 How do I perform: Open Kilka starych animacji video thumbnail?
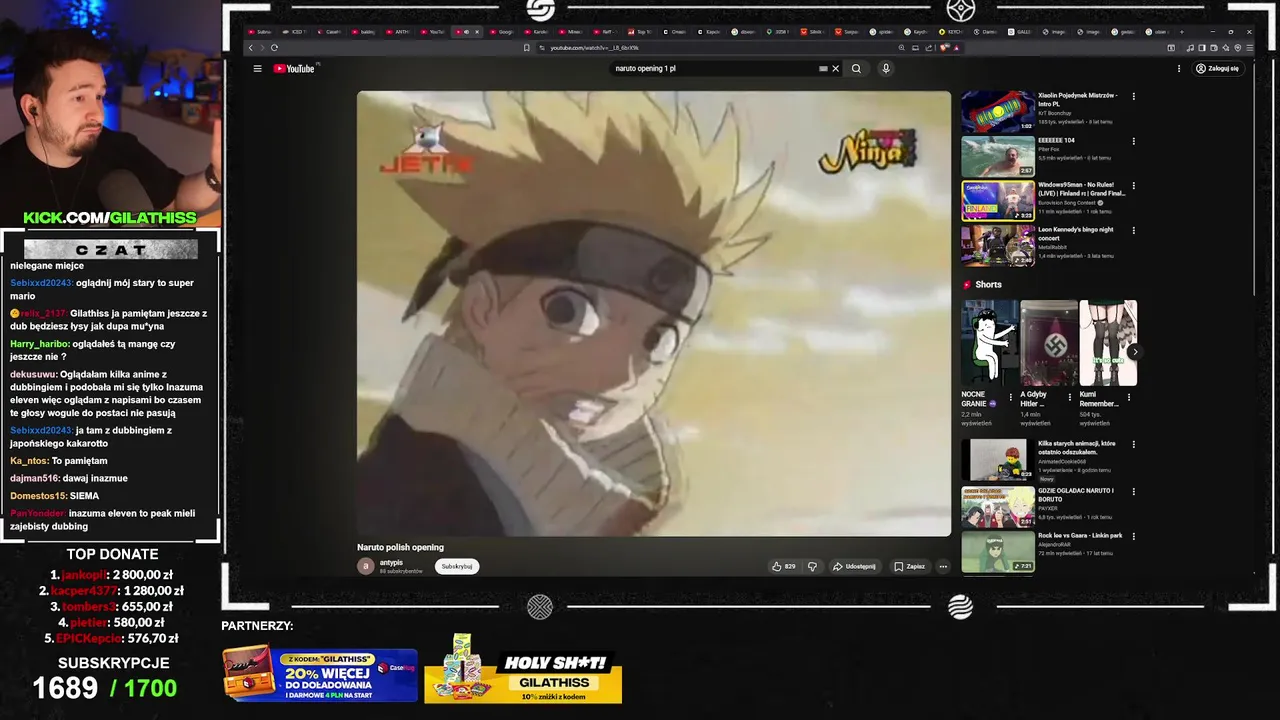(x=998, y=460)
